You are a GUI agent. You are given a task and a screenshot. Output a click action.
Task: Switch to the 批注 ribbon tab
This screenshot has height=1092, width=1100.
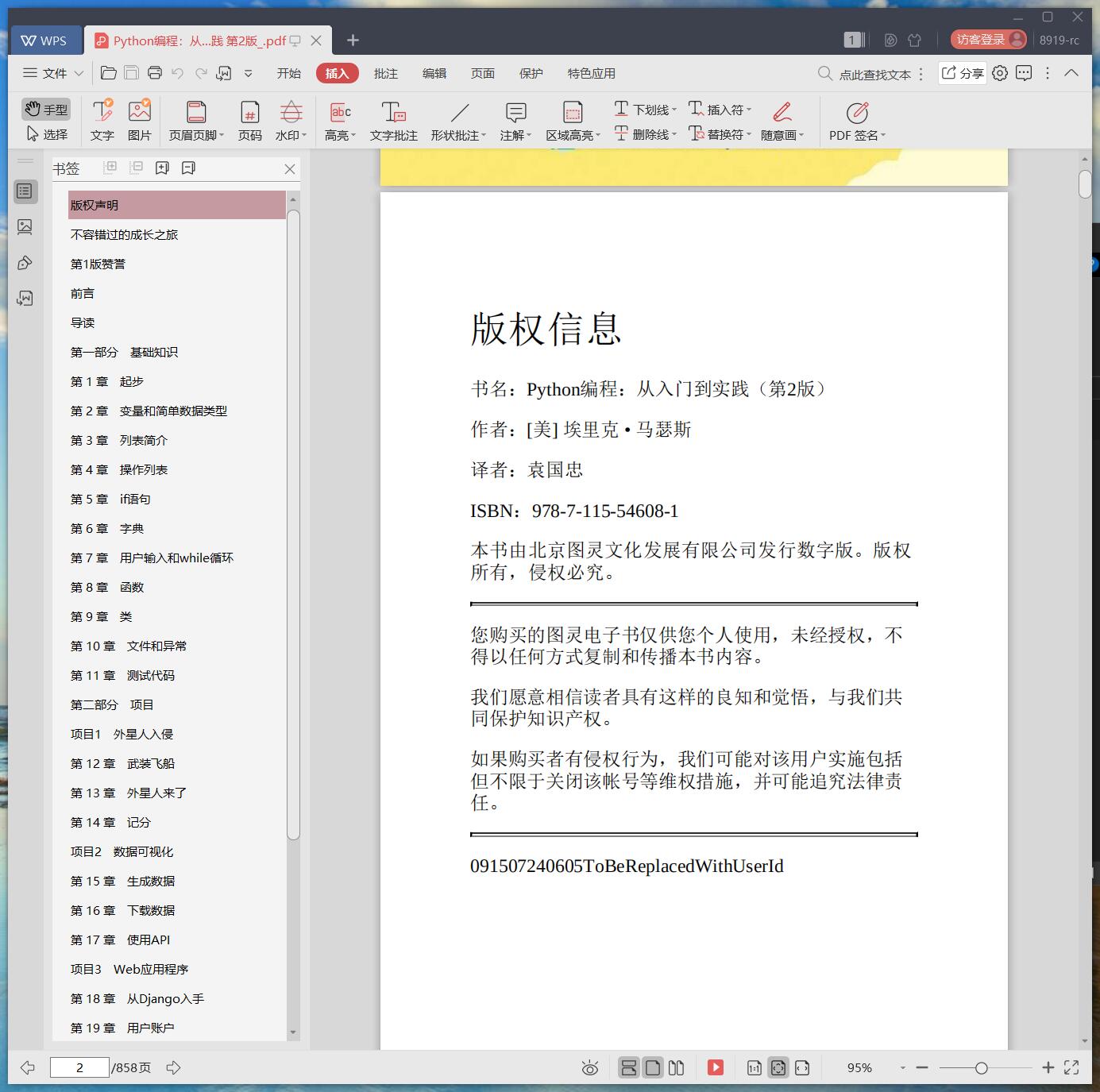386,73
